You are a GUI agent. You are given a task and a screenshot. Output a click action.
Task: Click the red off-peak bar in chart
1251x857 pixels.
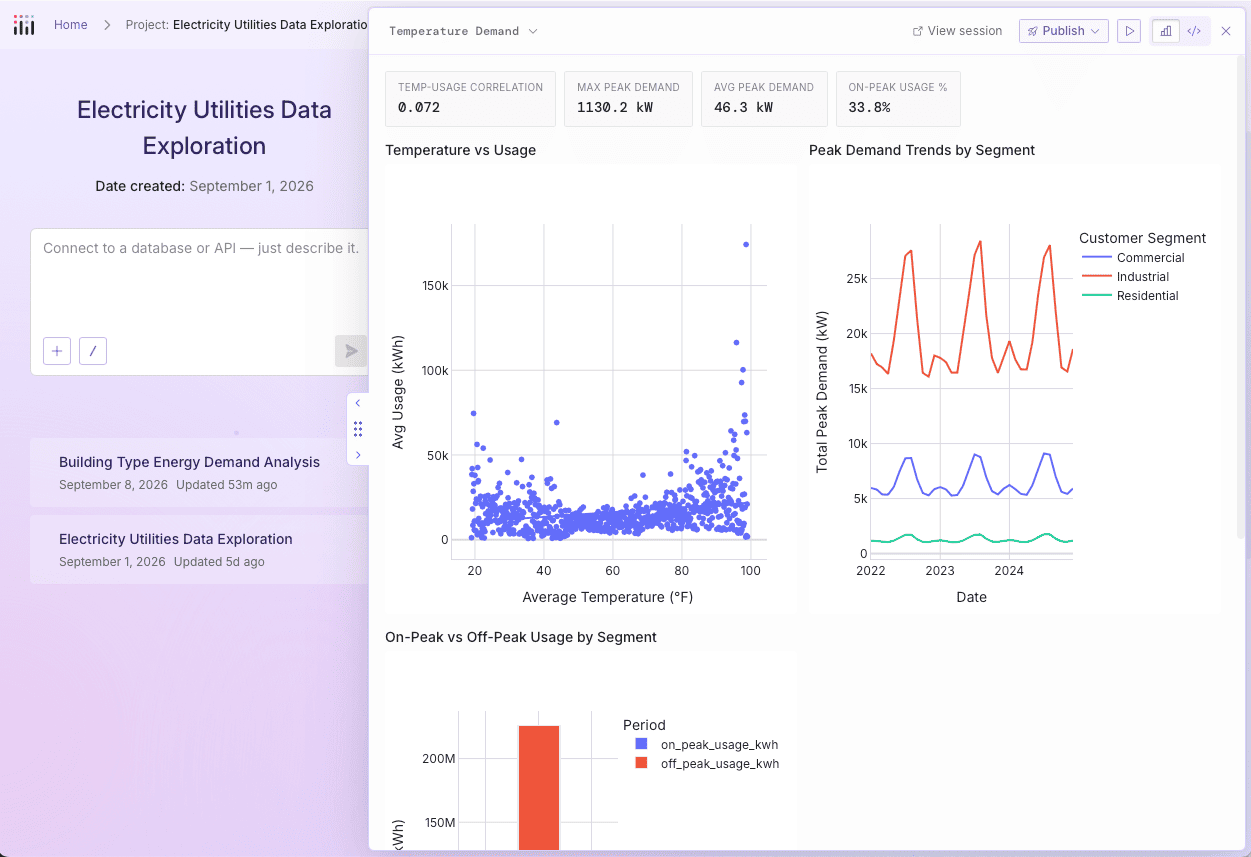tap(538, 790)
